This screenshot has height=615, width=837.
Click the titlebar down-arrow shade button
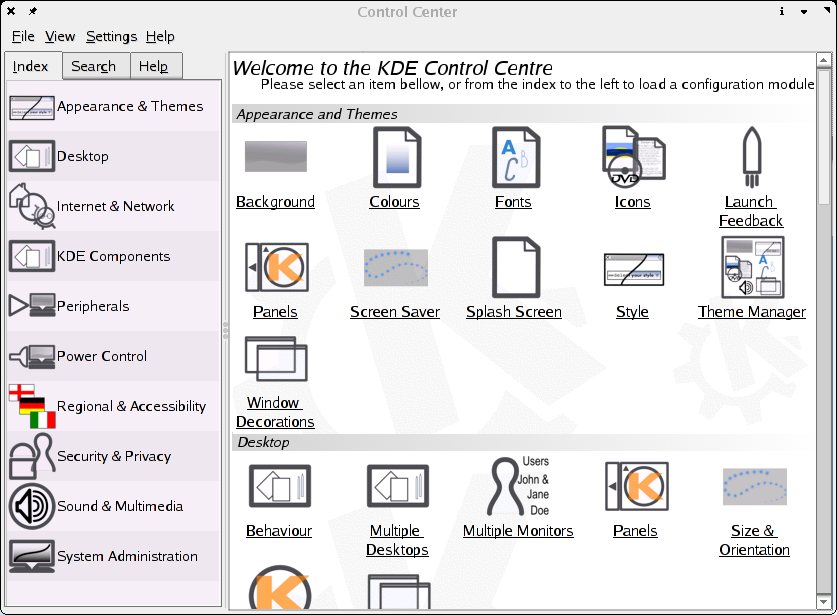click(804, 11)
